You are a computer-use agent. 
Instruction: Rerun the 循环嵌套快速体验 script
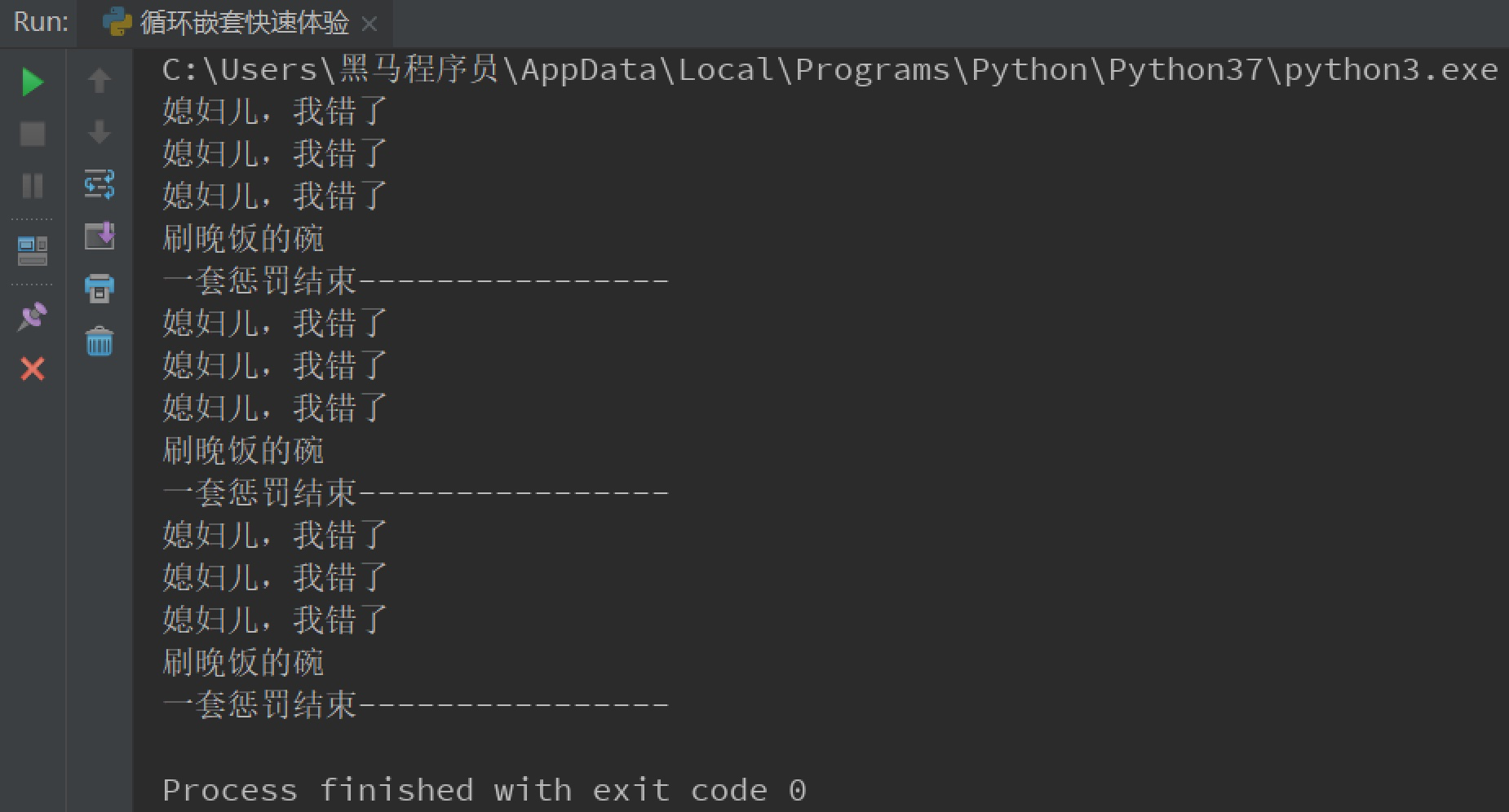tap(33, 82)
